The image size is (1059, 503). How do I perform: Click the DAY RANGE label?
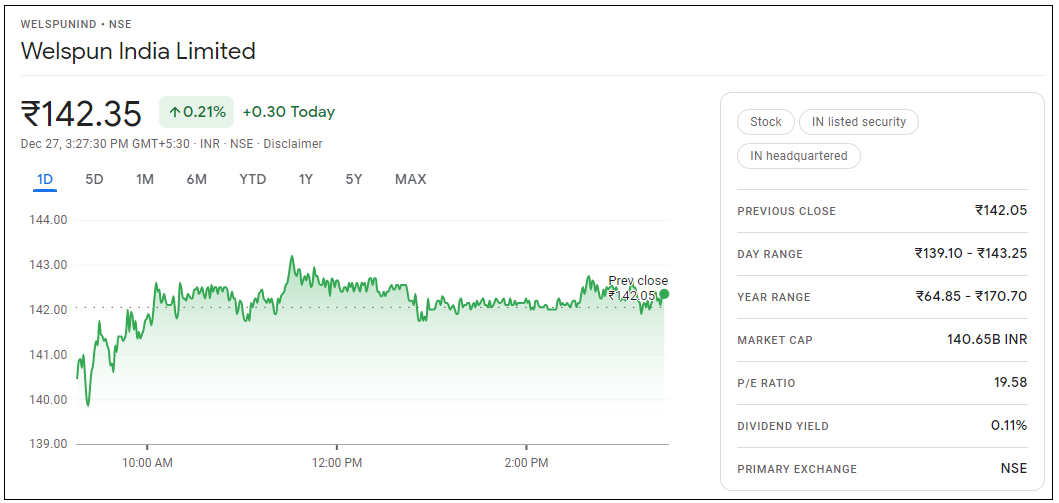click(770, 255)
